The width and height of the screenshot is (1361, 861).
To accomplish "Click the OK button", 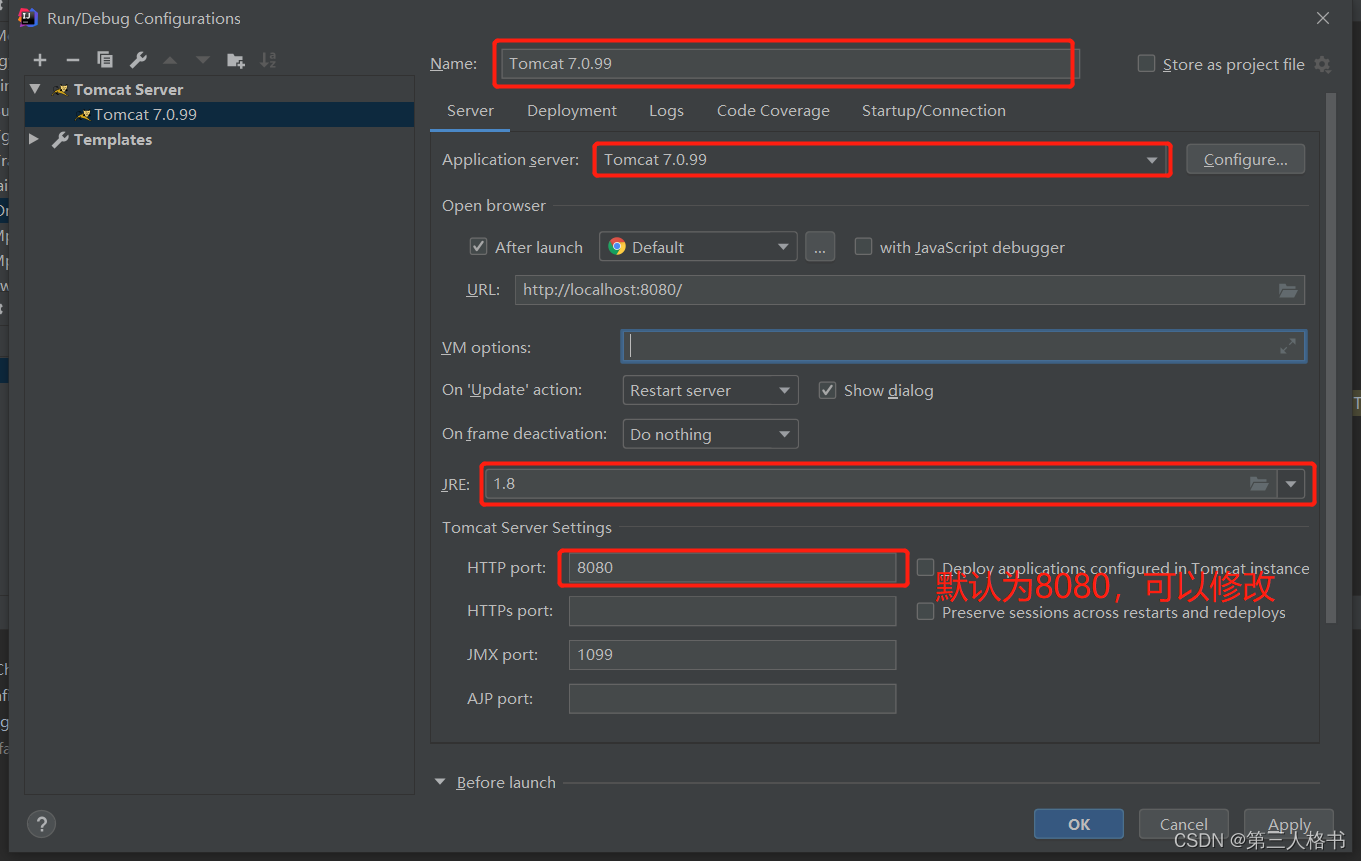I will click(x=1079, y=824).
